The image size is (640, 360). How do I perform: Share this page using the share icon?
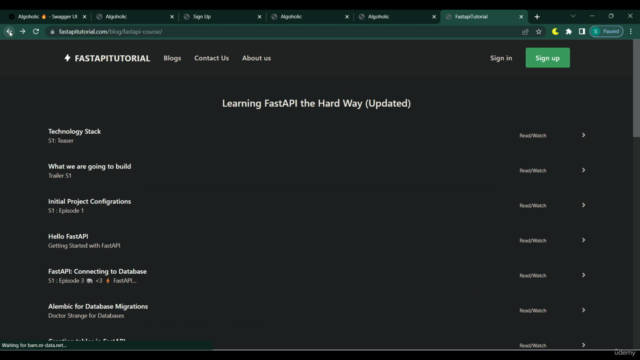tap(525, 31)
